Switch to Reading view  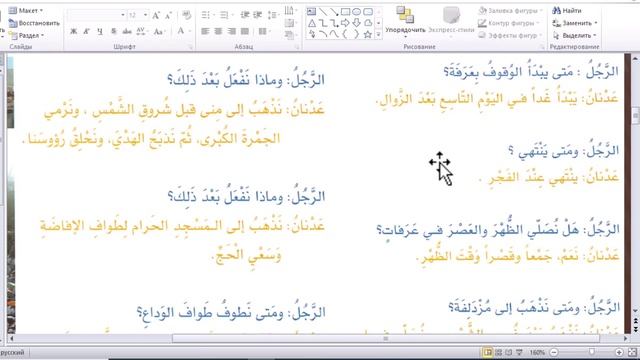509,352
